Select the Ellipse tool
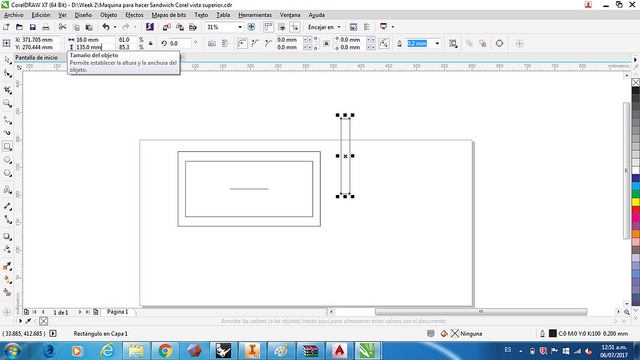 [x=7, y=160]
